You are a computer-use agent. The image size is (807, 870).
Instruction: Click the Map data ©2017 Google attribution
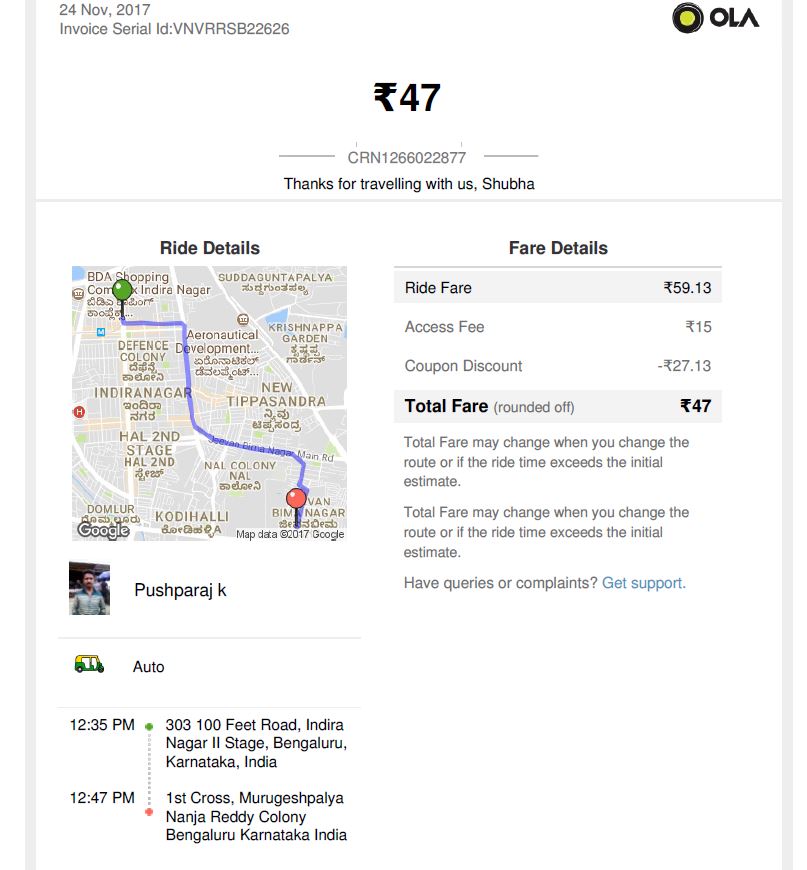point(290,534)
